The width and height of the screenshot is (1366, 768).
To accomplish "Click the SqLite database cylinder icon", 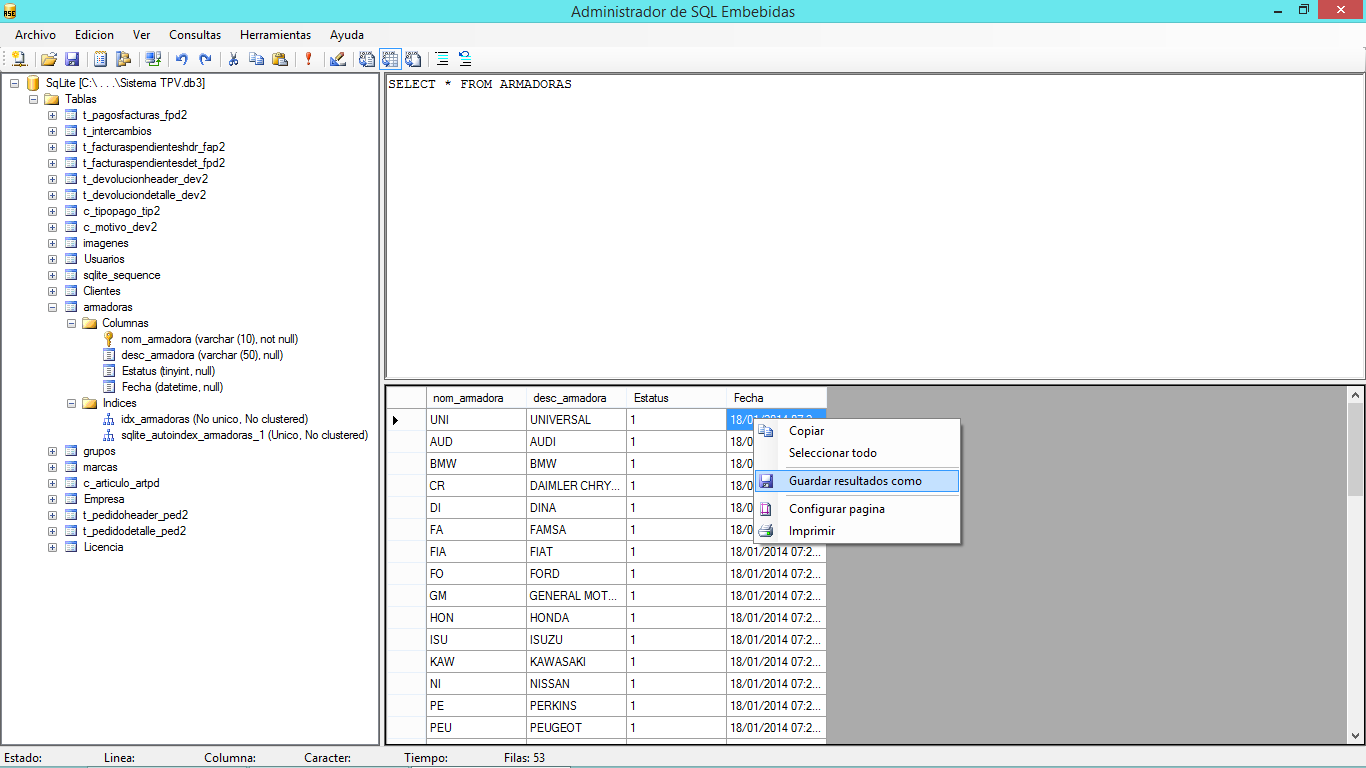I will point(33,83).
